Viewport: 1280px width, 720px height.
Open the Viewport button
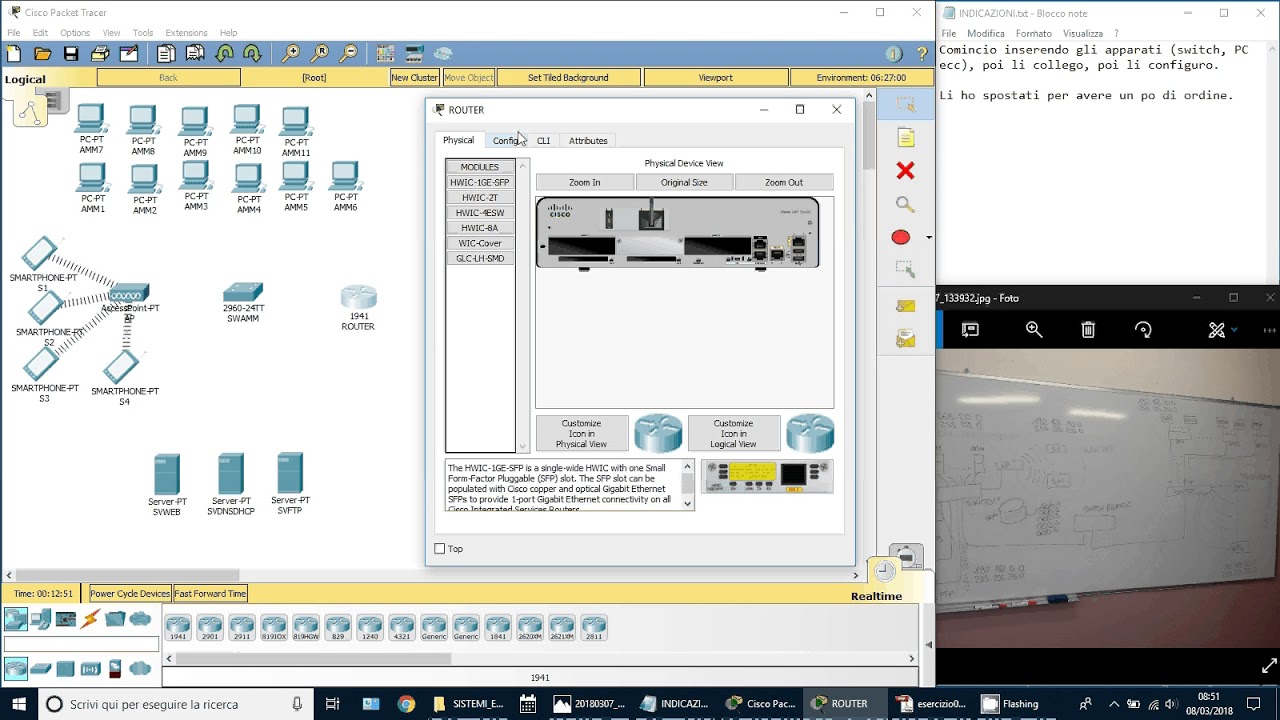coord(716,77)
